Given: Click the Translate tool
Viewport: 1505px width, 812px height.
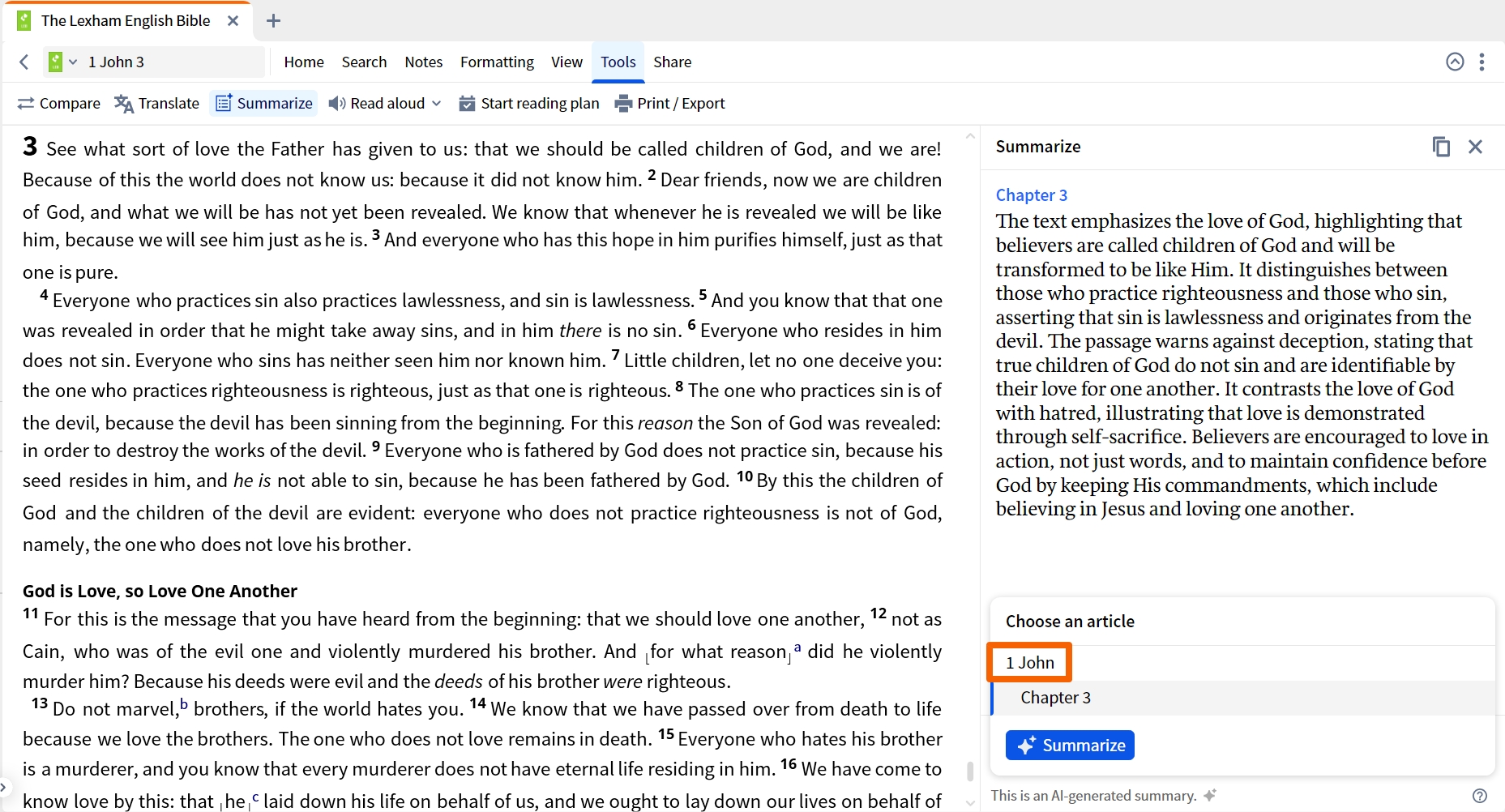Looking at the screenshot, I should 156,103.
